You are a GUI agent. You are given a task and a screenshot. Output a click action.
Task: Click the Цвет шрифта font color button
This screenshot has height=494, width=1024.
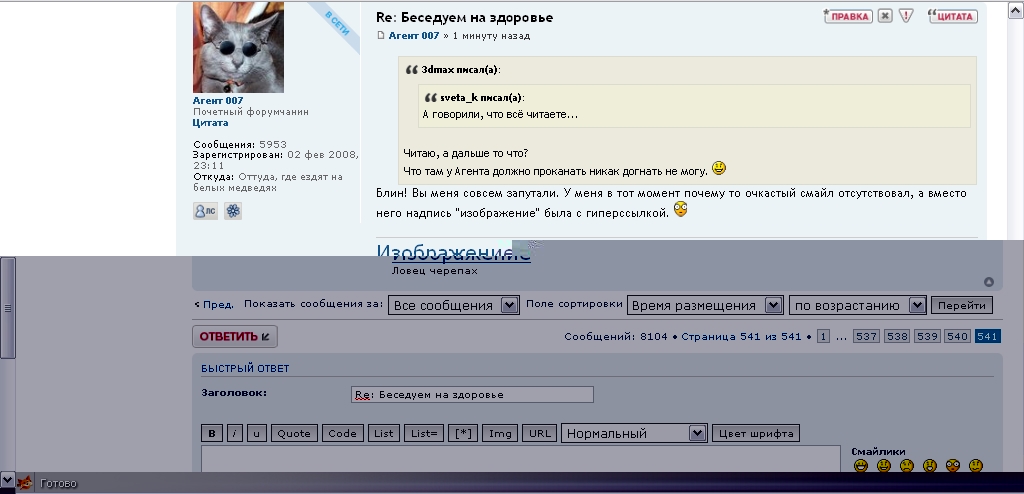click(x=756, y=433)
